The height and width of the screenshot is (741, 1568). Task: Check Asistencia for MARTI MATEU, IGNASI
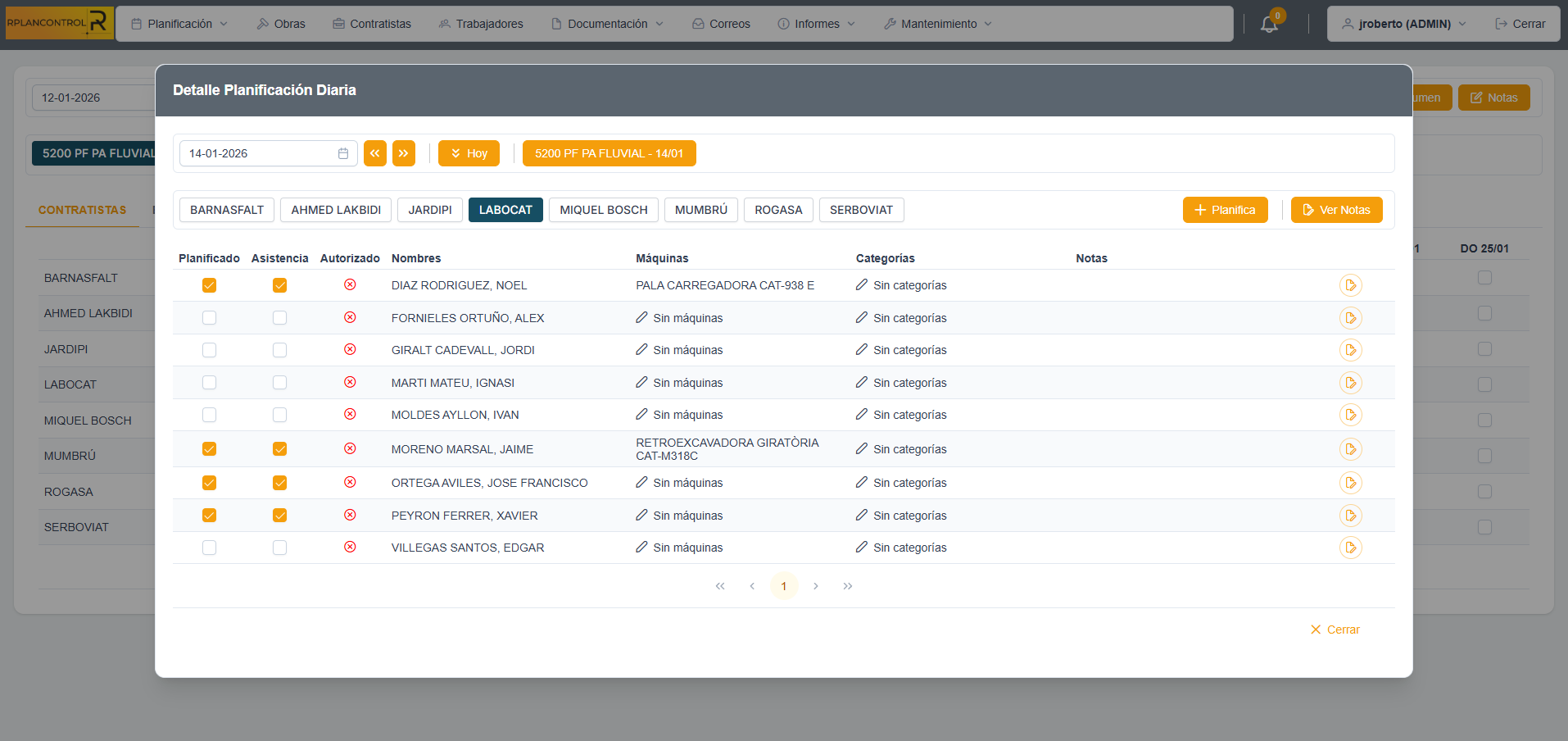tap(280, 383)
